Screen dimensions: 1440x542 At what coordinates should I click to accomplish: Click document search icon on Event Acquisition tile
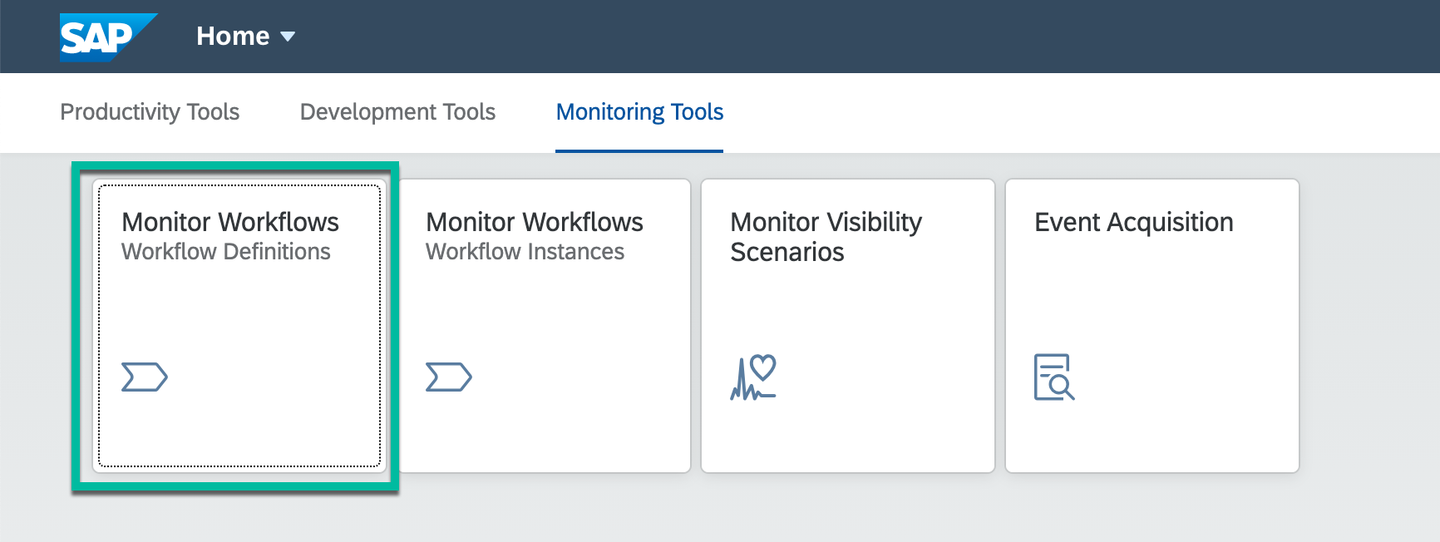(1054, 378)
